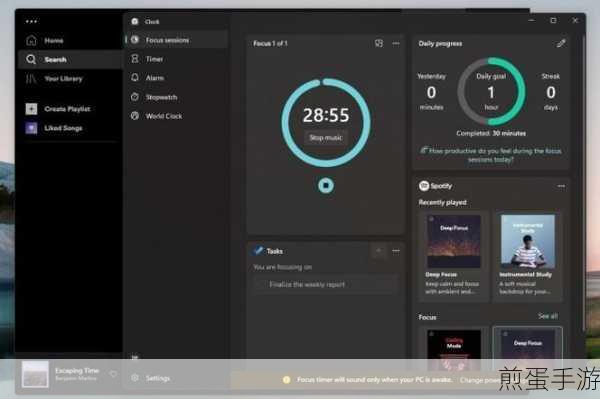
Task: Click the Your Library shelves icon
Action: pyautogui.click(x=31, y=79)
